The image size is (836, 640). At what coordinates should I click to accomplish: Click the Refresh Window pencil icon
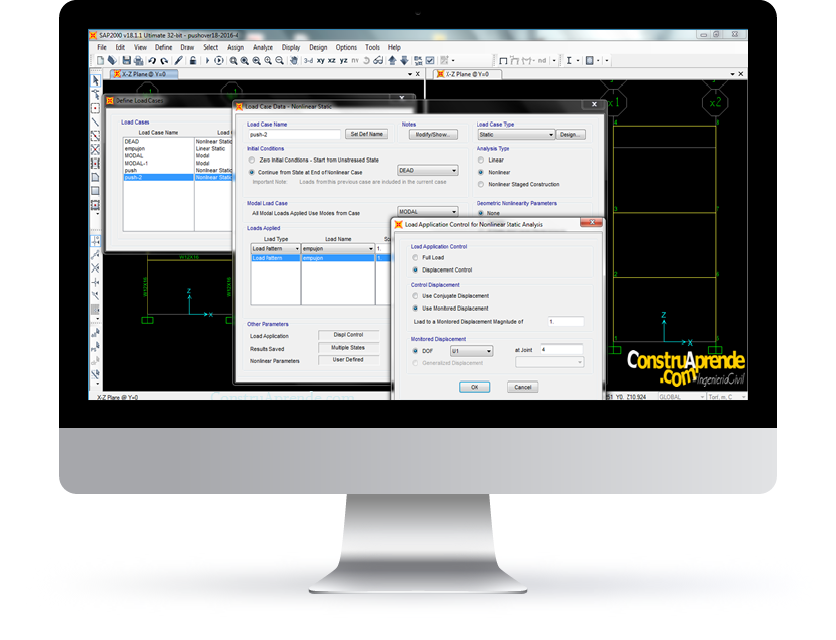pos(179,61)
